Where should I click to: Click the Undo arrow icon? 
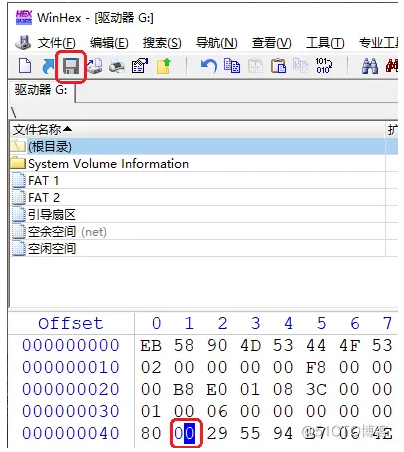point(208,66)
